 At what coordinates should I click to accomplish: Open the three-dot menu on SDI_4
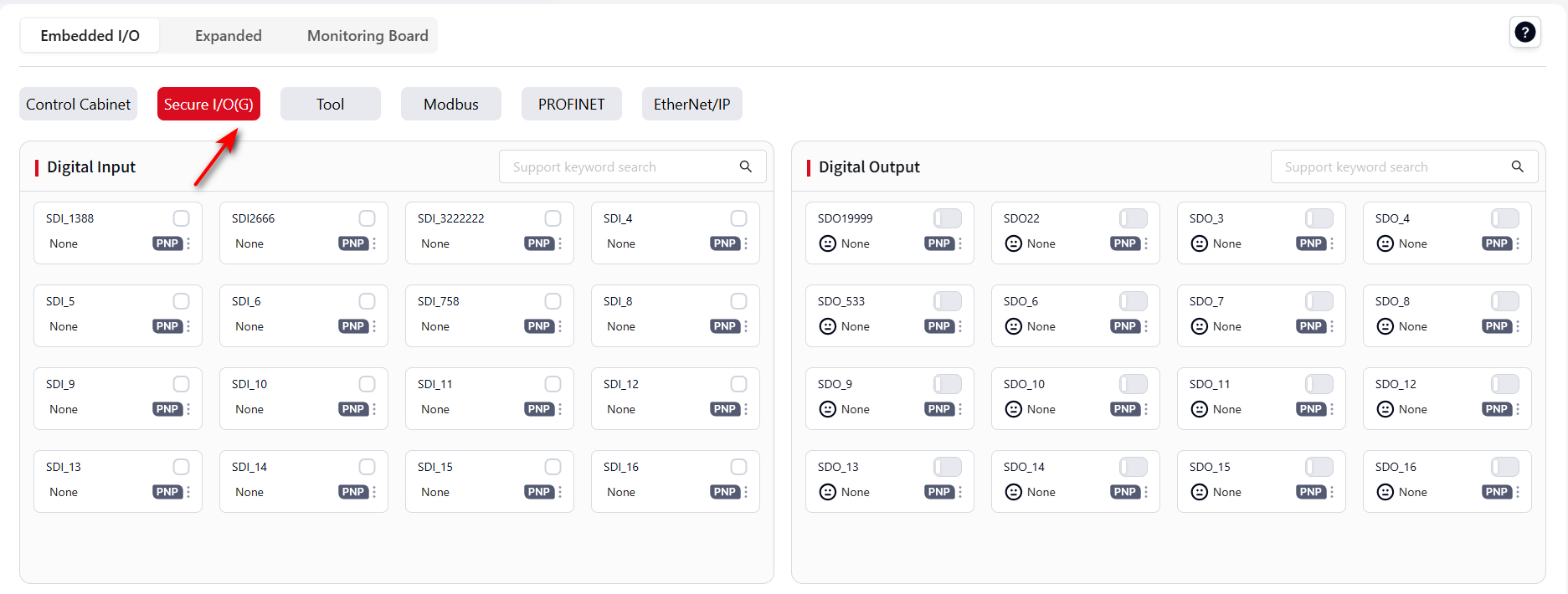click(x=746, y=243)
